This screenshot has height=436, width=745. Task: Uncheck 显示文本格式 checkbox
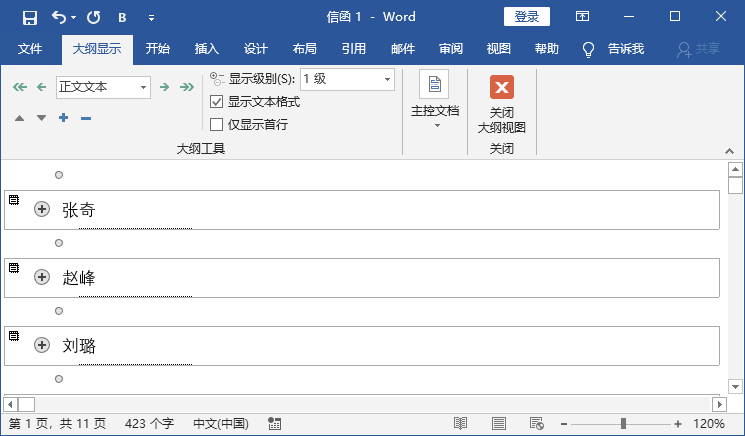216,102
